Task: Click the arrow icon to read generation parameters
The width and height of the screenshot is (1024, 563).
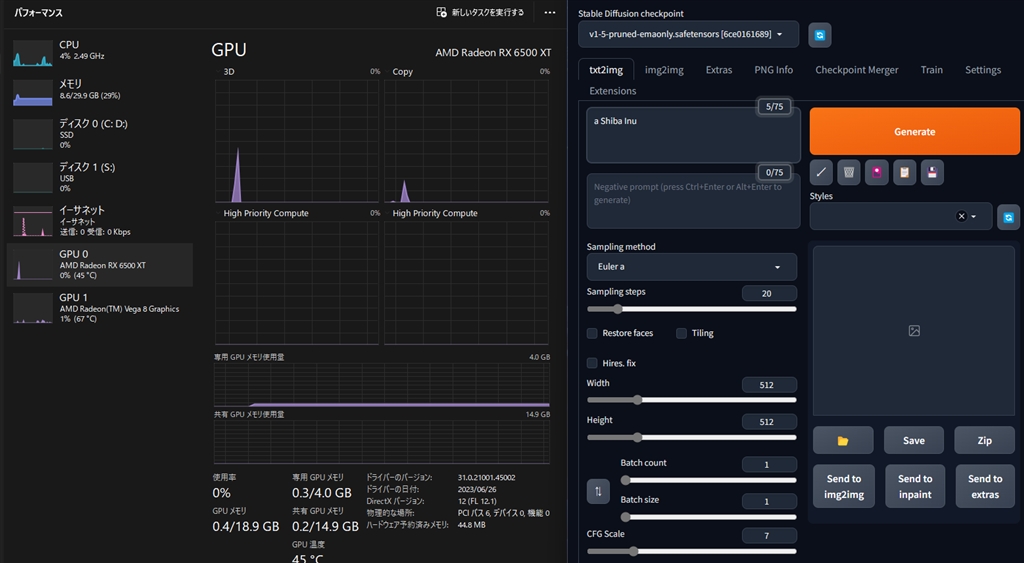Action: click(x=820, y=172)
